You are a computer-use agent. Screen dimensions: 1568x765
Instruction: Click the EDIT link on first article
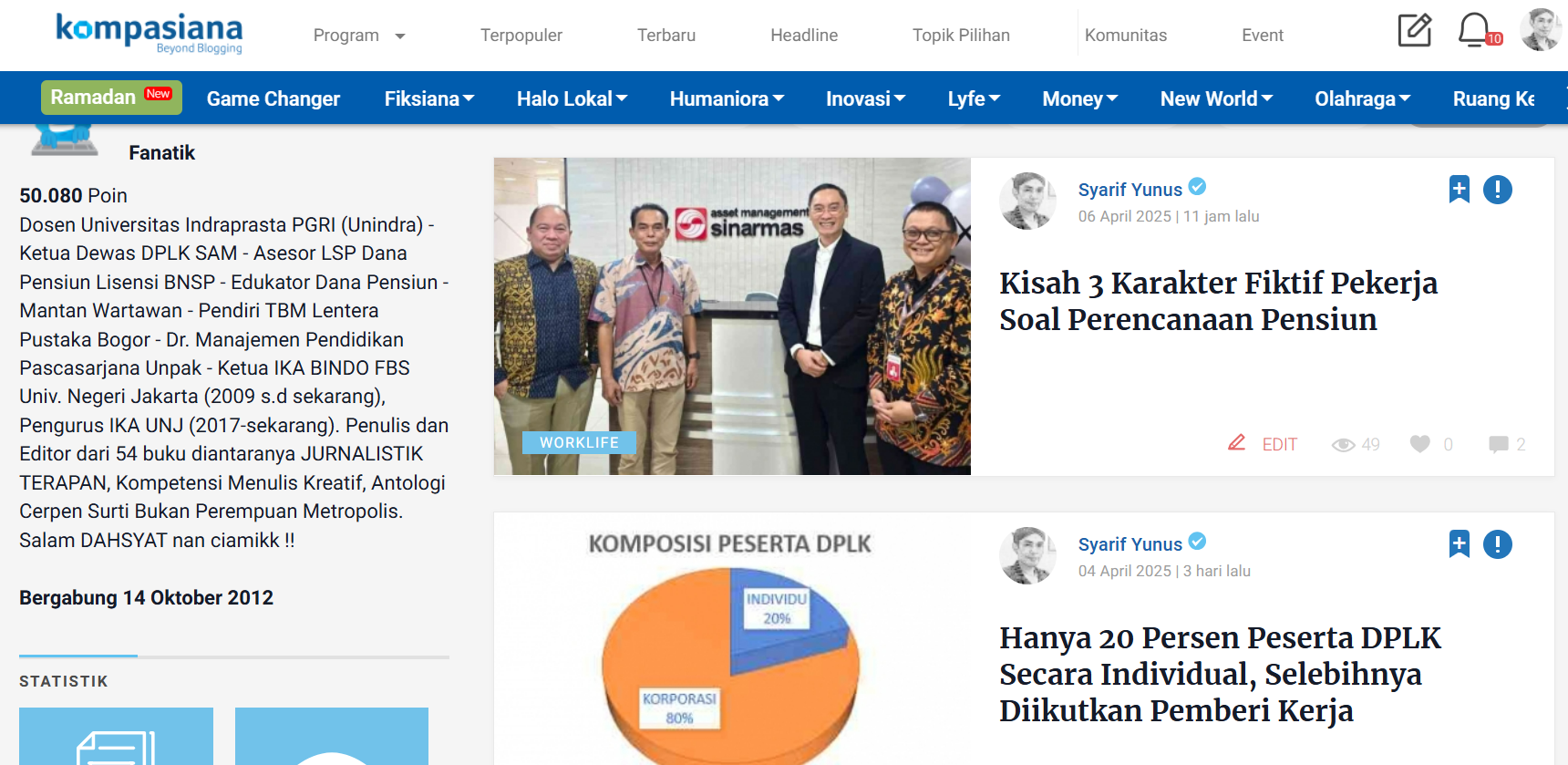pyautogui.click(x=1279, y=444)
